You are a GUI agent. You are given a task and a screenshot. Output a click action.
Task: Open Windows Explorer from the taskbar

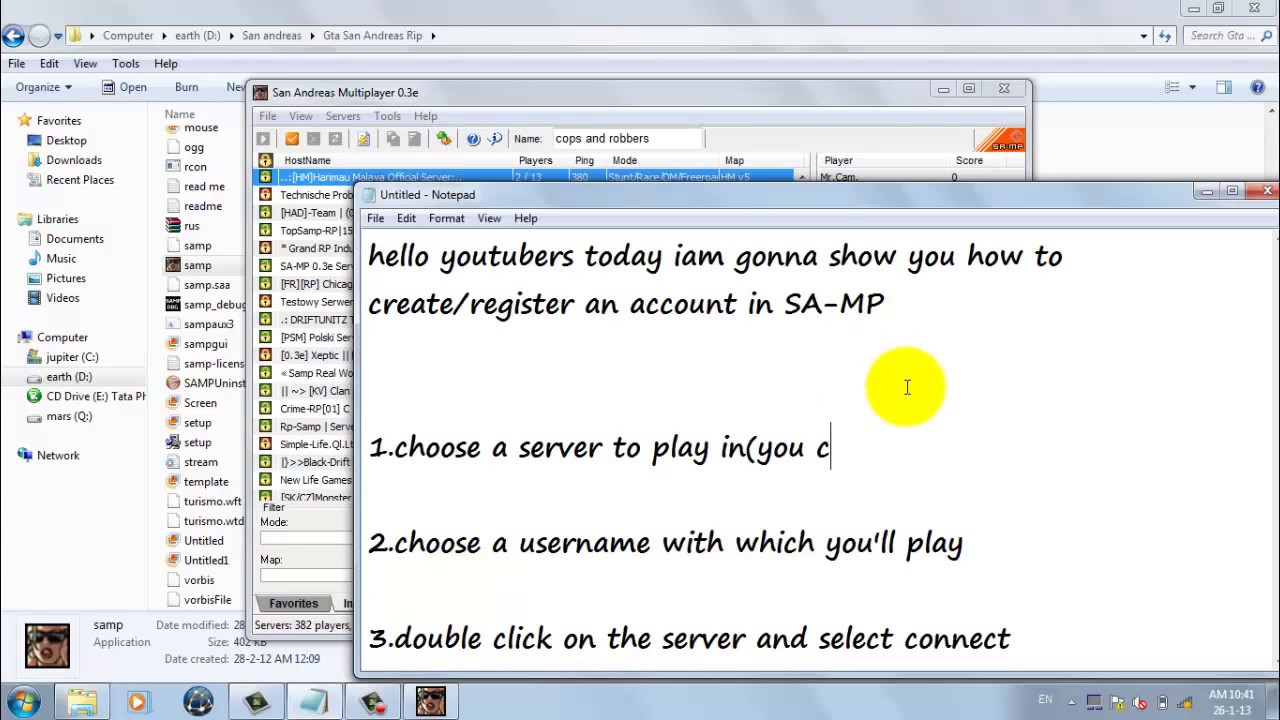[x=82, y=701]
